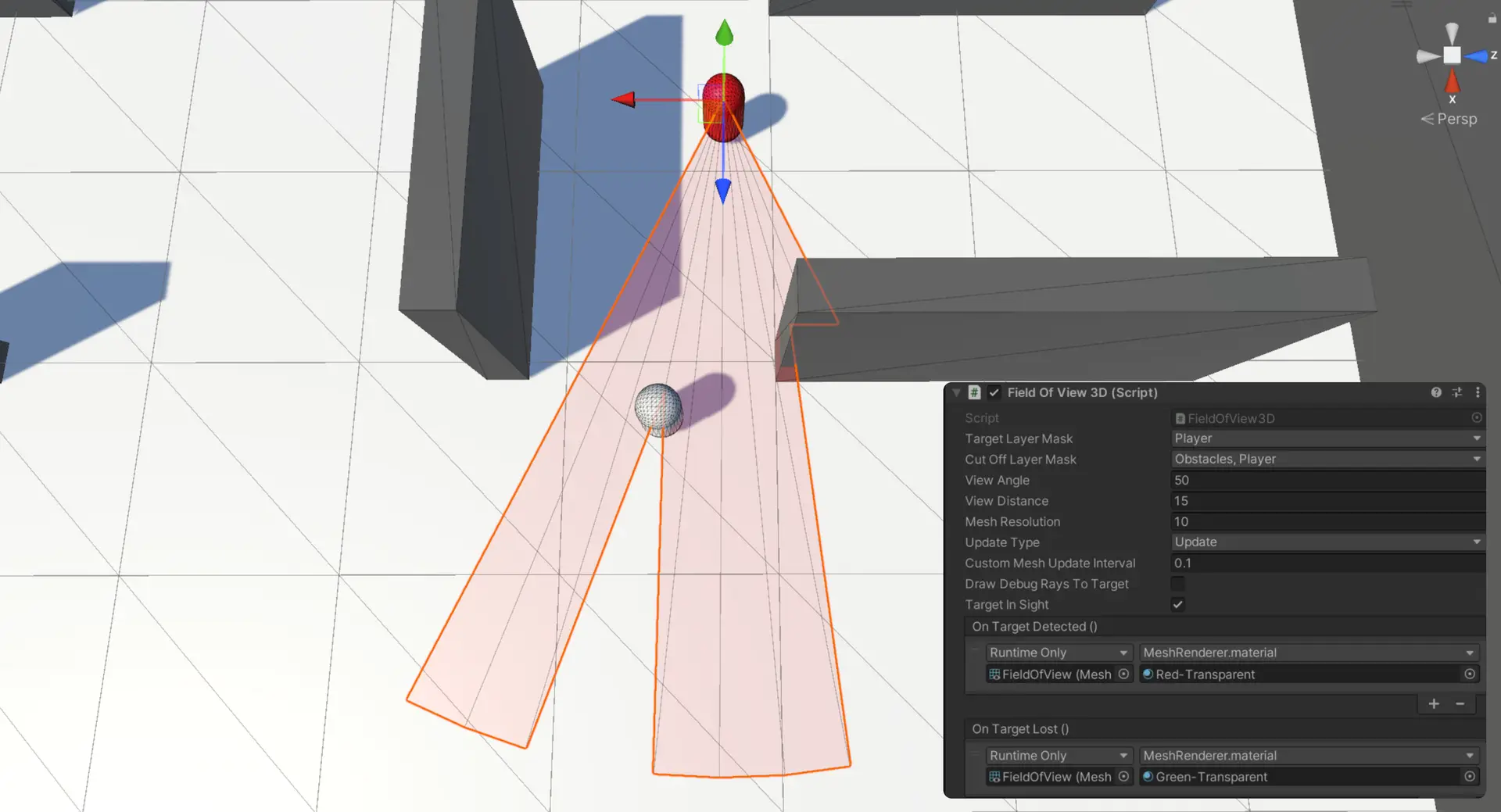Screen dimensions: 1501x812
Task: Click the View Distance value field
Action: tap(1327, 500)
